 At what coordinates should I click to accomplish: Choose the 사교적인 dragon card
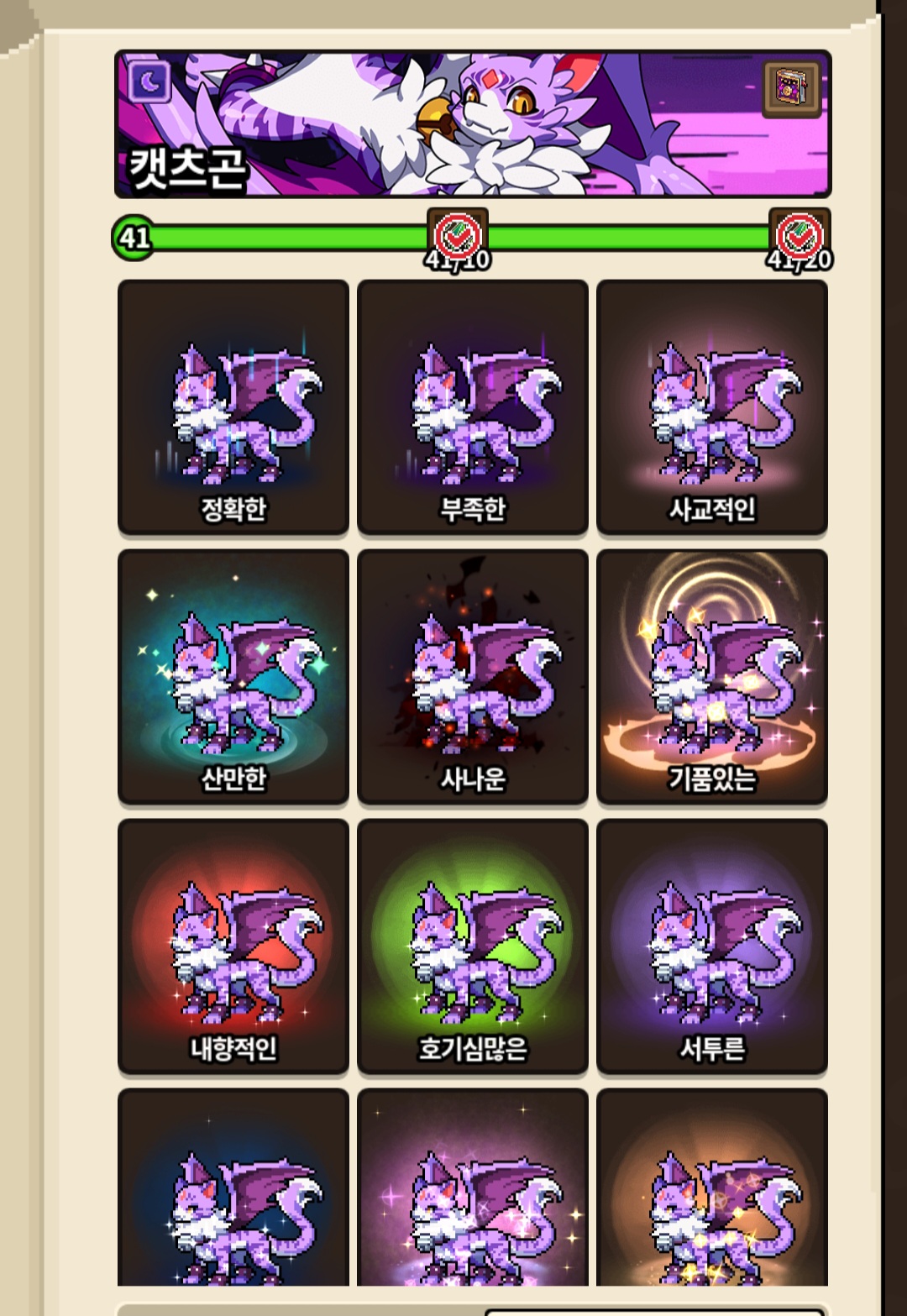point(712,407)
